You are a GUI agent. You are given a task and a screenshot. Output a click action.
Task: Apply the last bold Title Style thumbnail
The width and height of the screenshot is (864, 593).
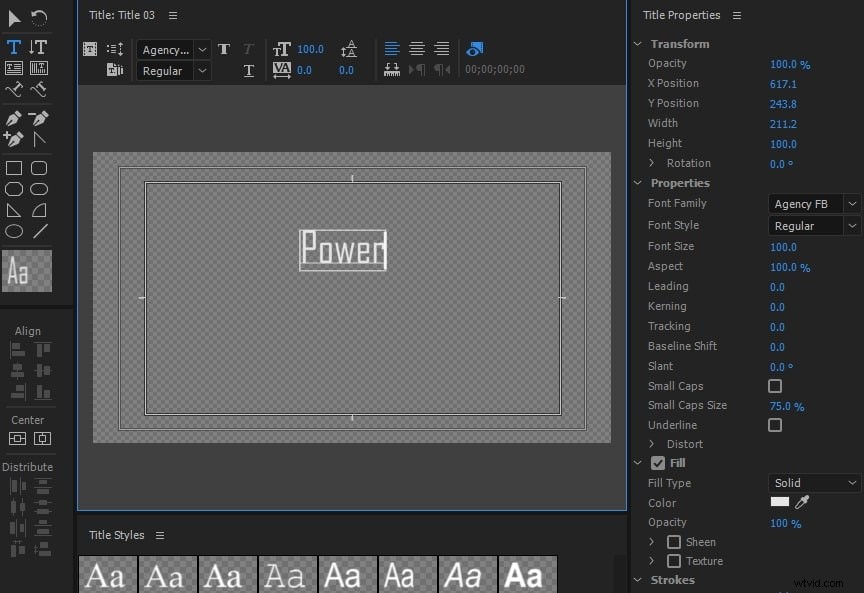click(527, 573)
